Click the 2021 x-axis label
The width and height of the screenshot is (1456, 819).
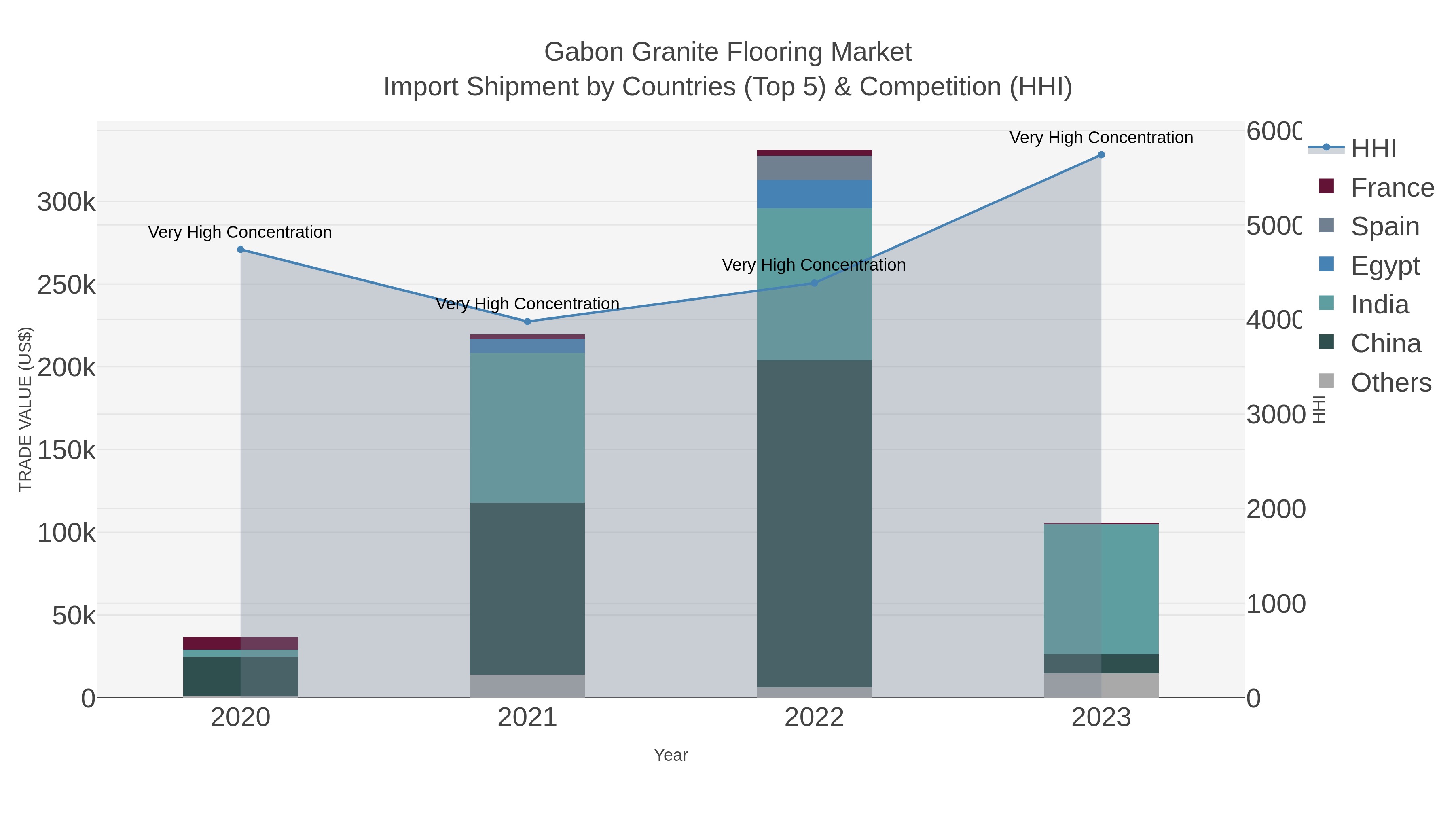pyautogui.click(x=527, y=718)
